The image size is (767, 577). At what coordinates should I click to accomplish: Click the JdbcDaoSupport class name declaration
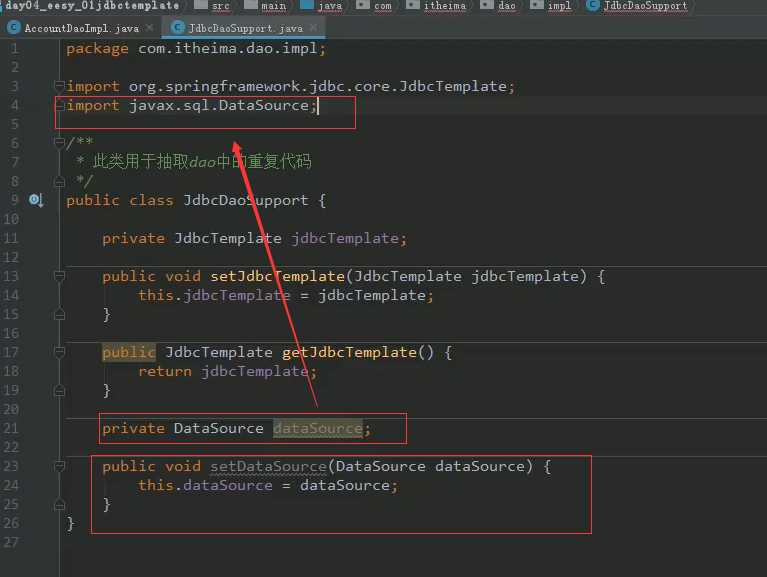click(246, 200)
